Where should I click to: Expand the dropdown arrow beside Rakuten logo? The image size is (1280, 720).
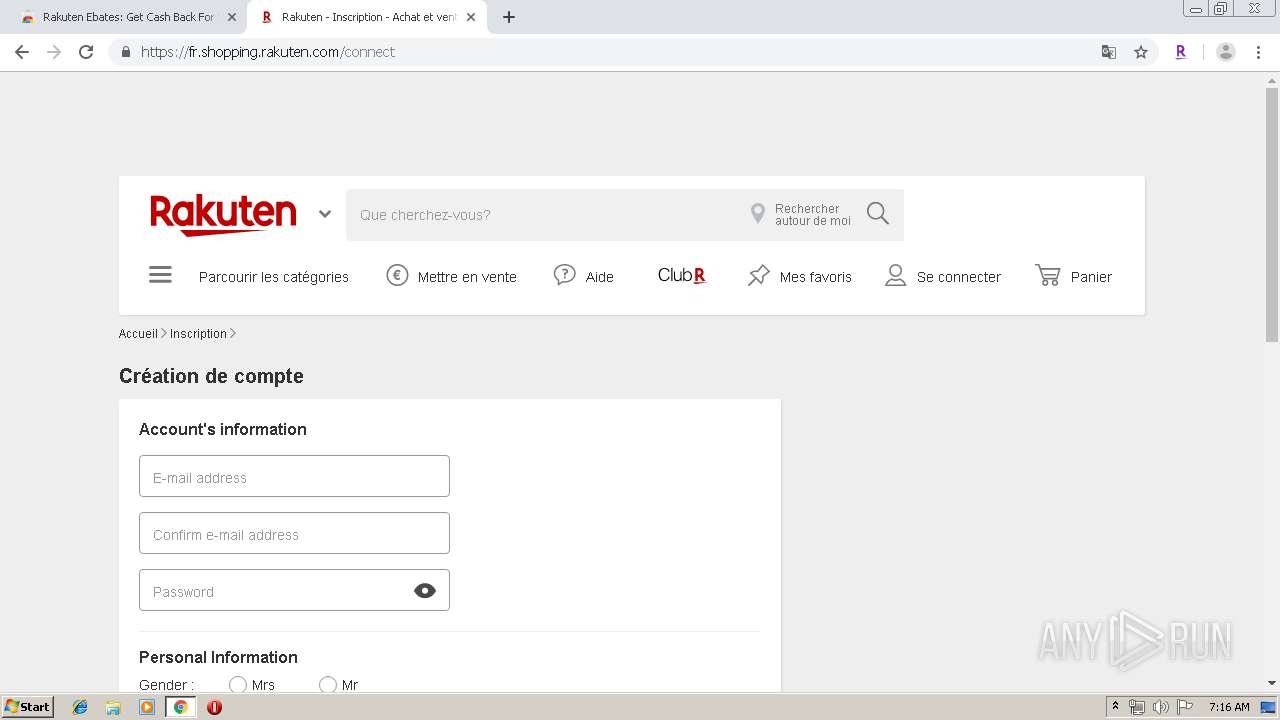[325, 214]
